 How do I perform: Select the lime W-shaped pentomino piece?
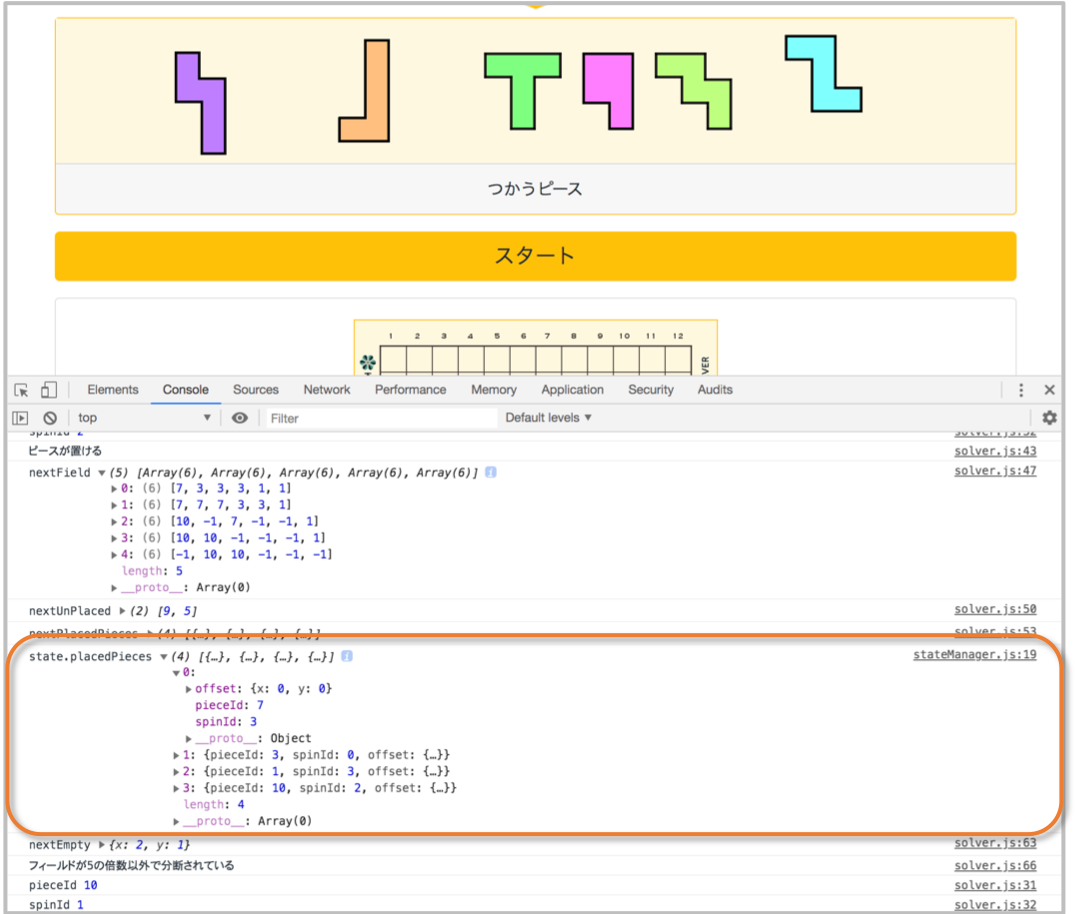pos(693,91)
